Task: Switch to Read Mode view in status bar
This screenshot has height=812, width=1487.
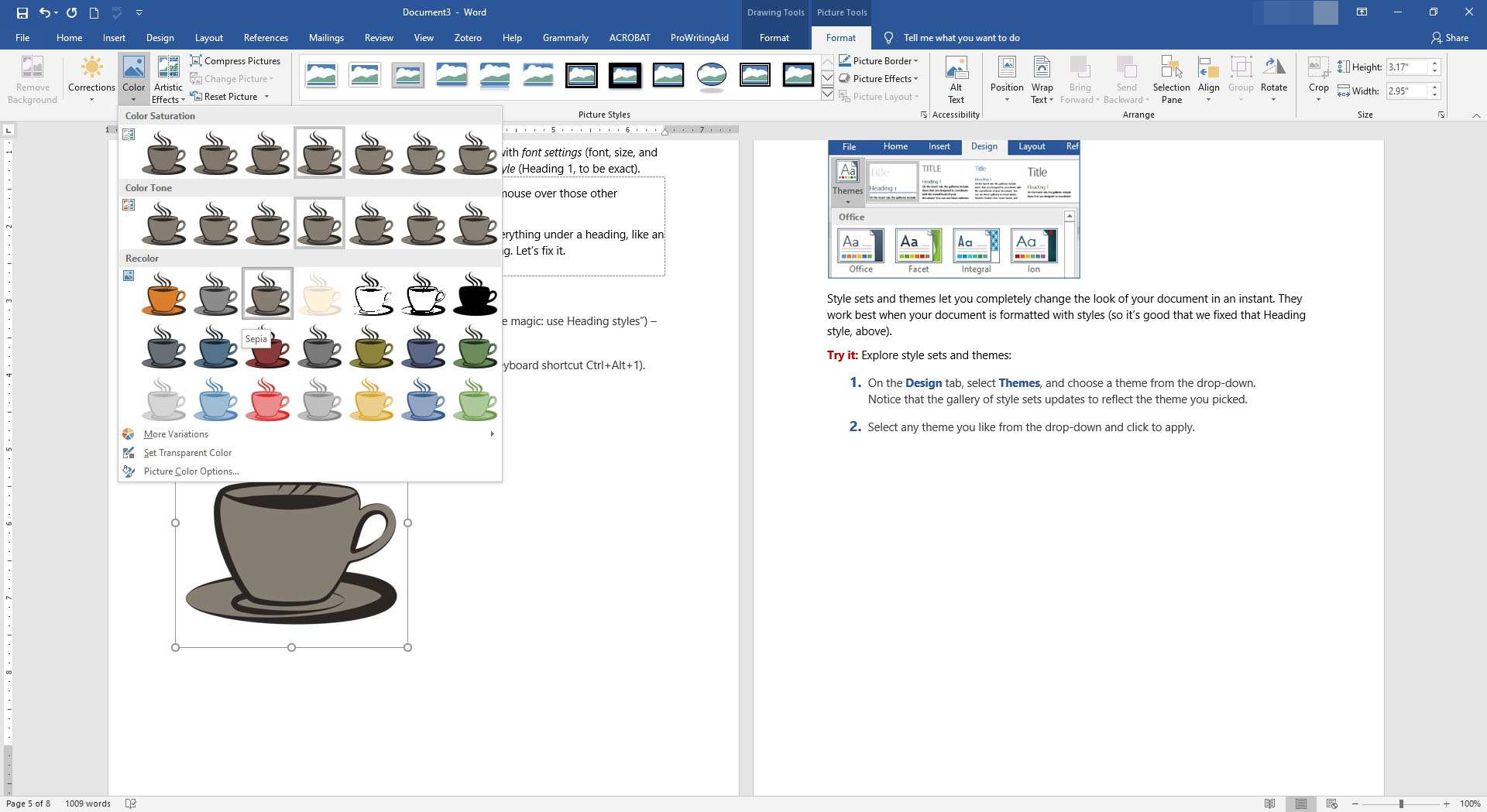Action: point(1269,803)
